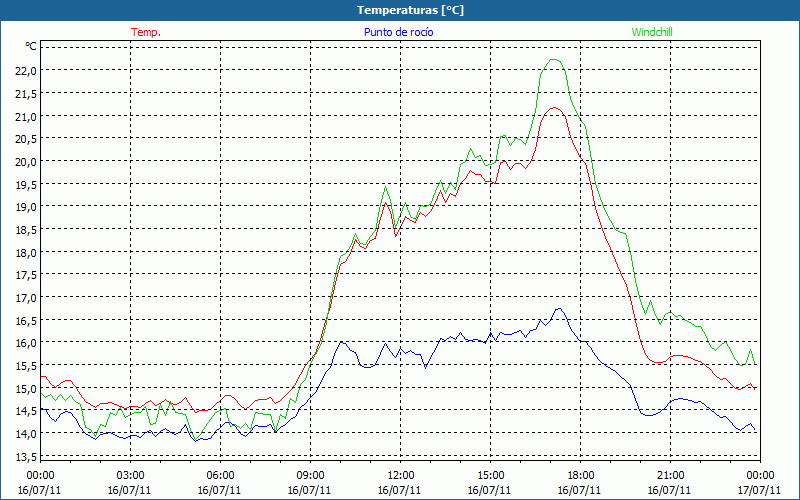
Task: Select the green 'Windchill' legend label
Action: coord(652,32)
